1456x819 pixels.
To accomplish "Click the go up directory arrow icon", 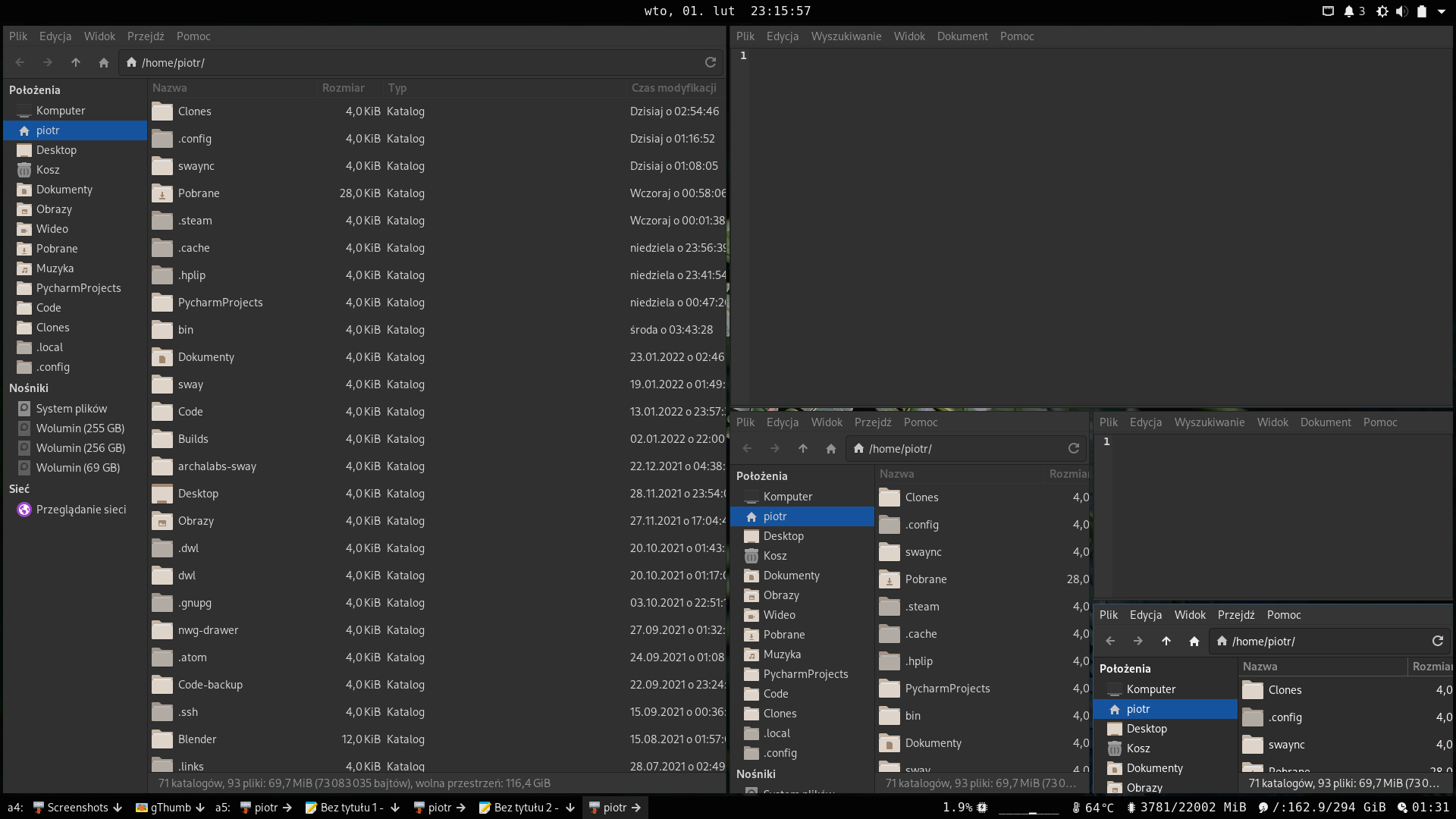I will point(75,62).
